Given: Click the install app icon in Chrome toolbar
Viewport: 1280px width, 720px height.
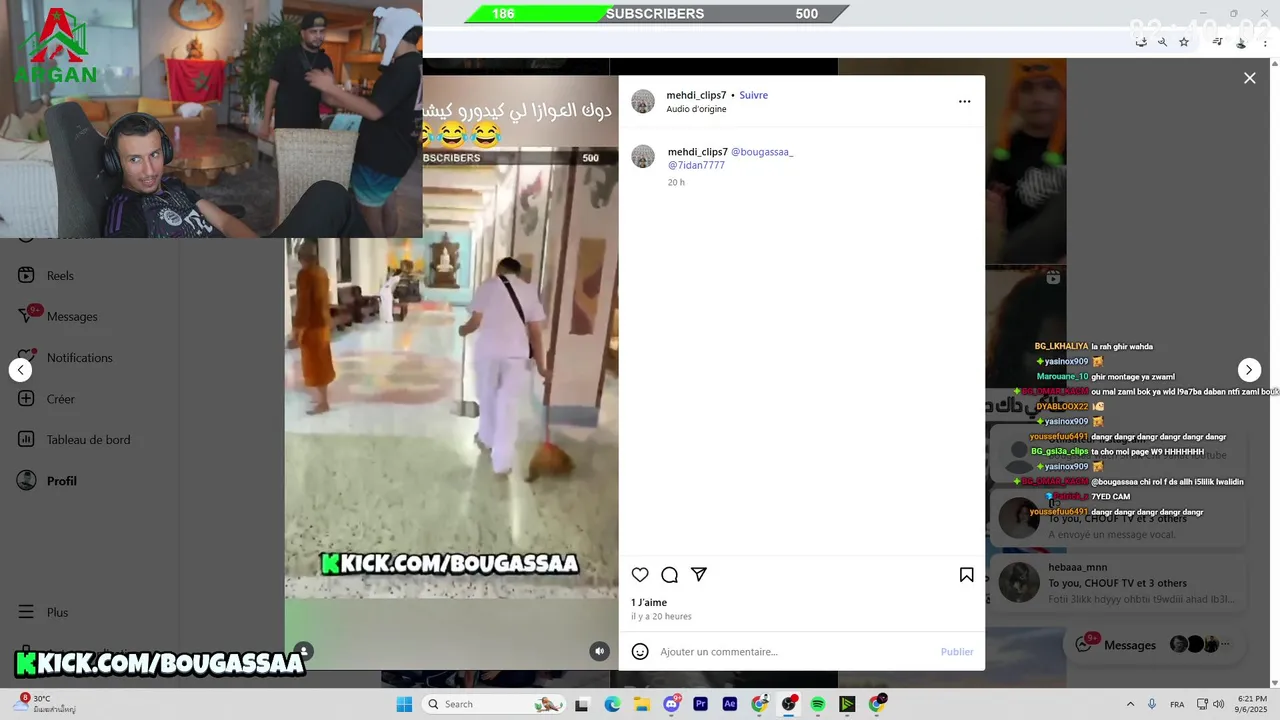Looking at the screenshot, I should click(1141, 42).
